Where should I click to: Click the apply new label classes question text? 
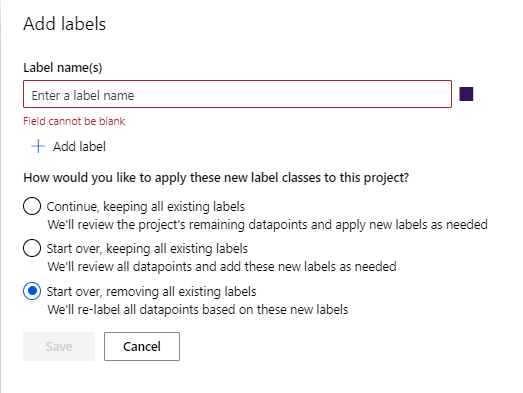[x=216, y=177]
